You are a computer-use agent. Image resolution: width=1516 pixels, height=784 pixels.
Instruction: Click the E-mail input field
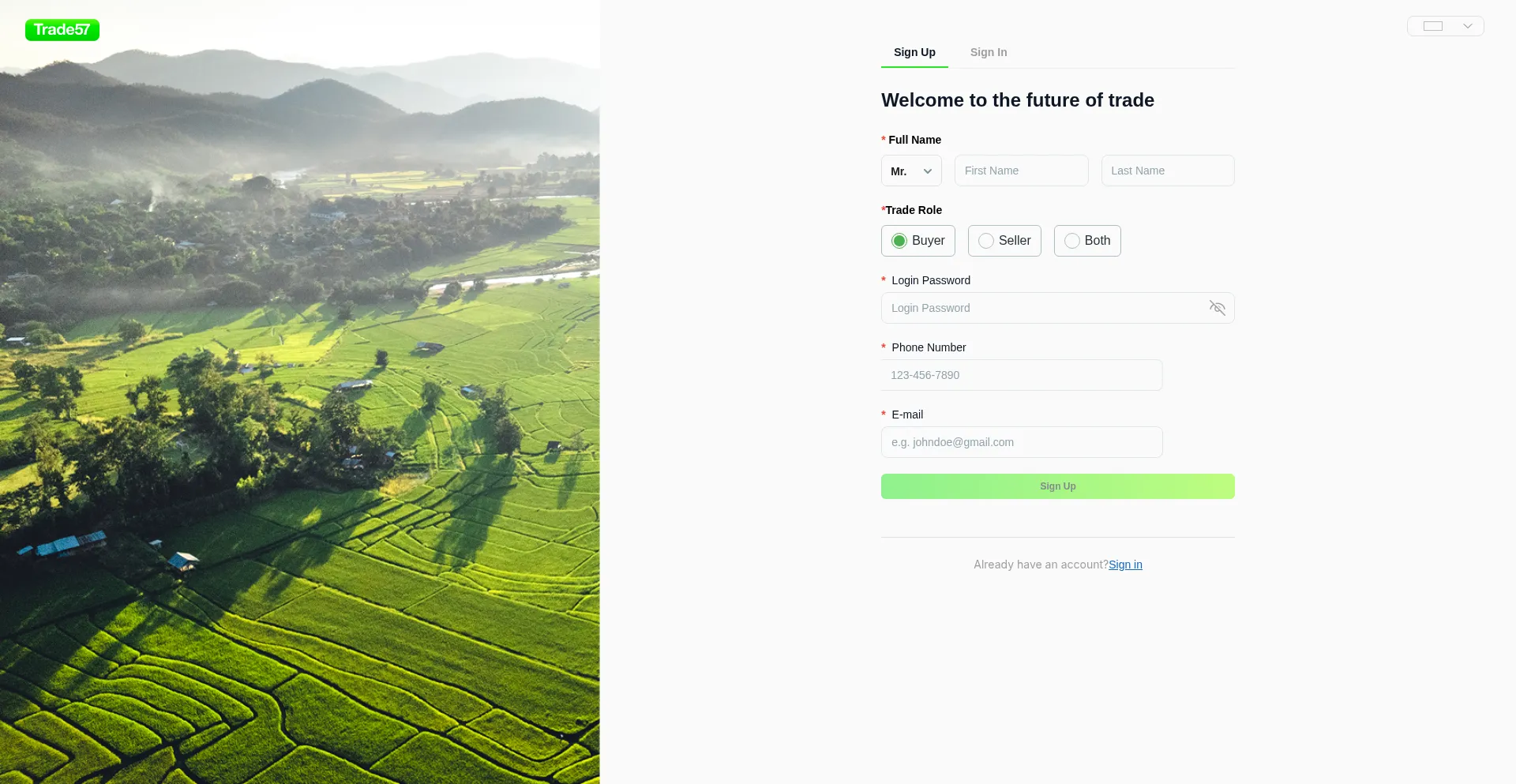point(1021,442)
